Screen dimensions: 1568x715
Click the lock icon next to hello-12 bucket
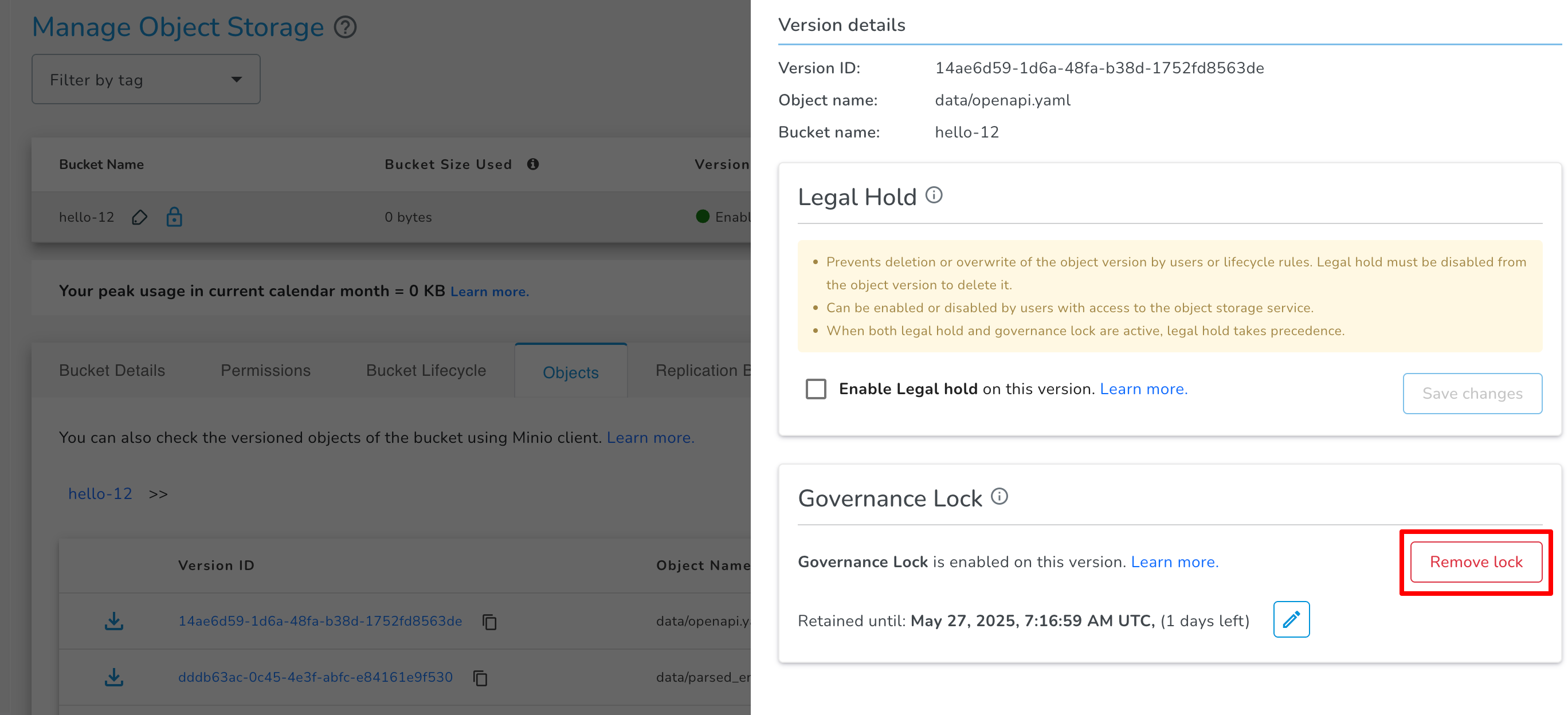(174, 217)
